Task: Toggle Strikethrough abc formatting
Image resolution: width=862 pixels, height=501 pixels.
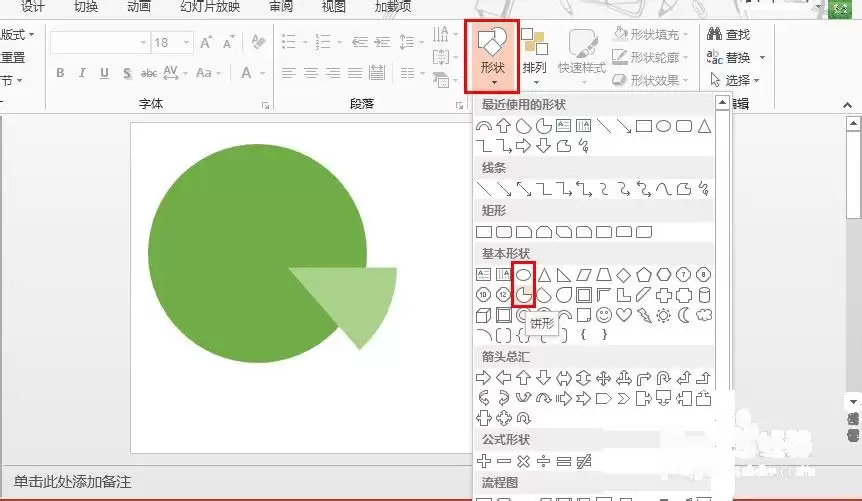Action: [x=148, y=73]
